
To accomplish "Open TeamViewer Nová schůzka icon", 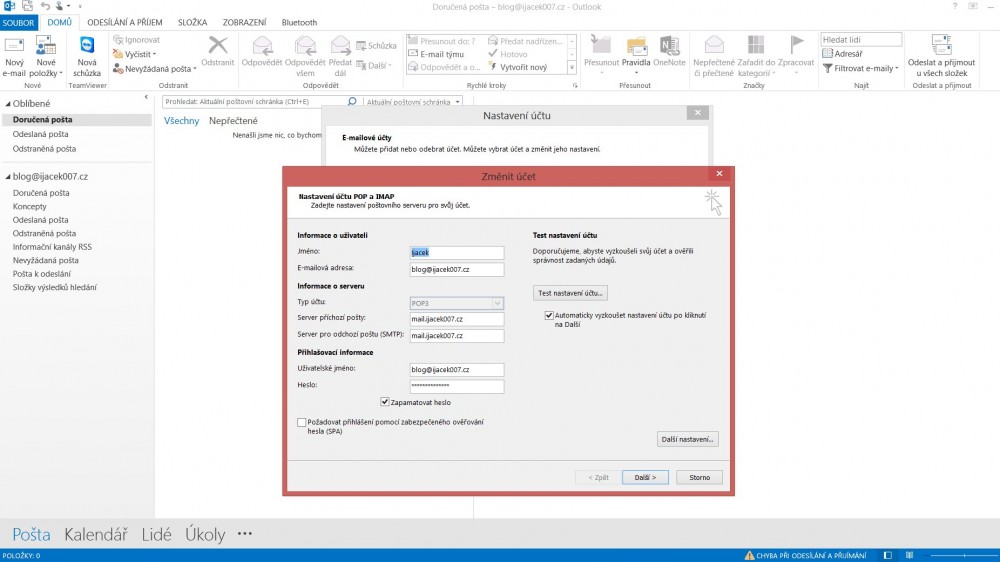I will 87,47.
